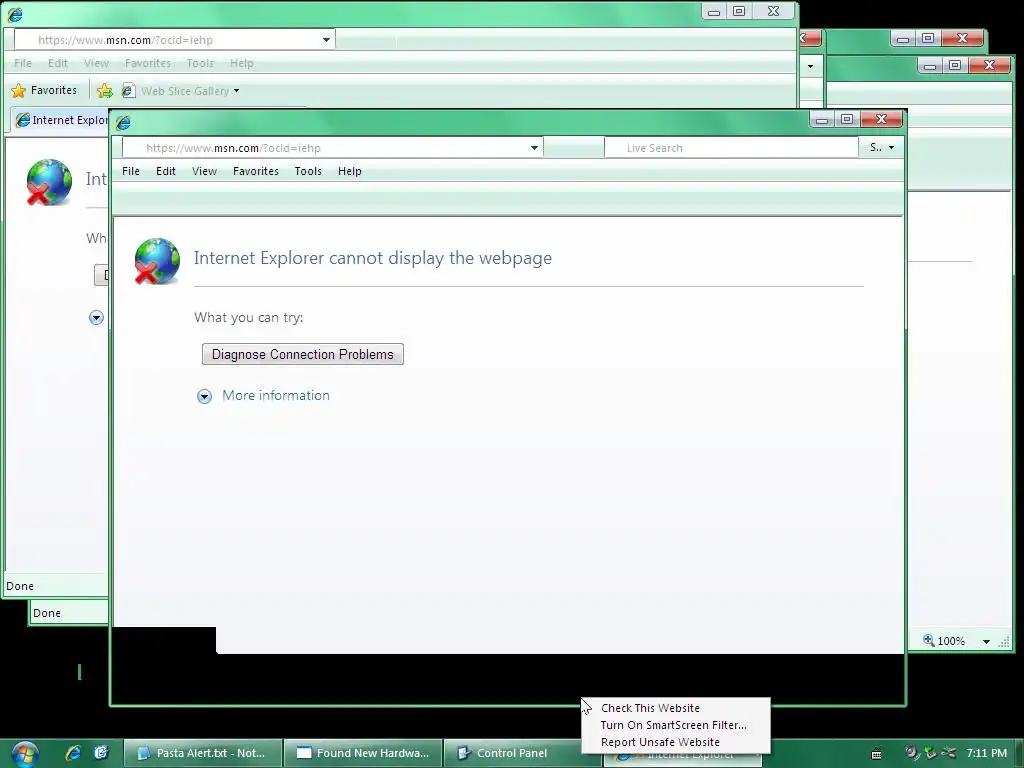Viewport: 1024px width, 768px height.
Task: Open the Help menu in the back window
Action: [242, 63]
